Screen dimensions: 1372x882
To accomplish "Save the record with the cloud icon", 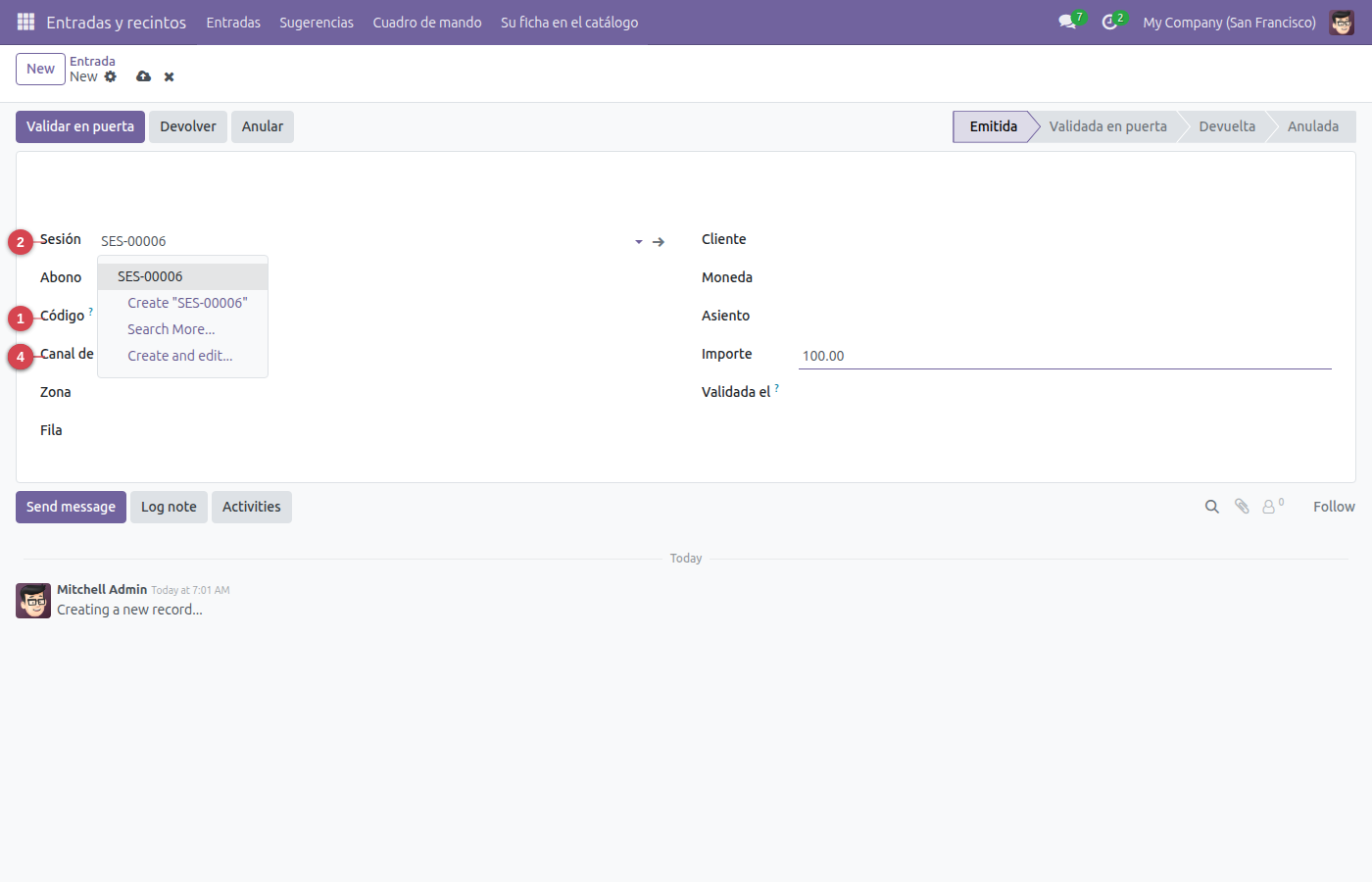I will point(144,76).
